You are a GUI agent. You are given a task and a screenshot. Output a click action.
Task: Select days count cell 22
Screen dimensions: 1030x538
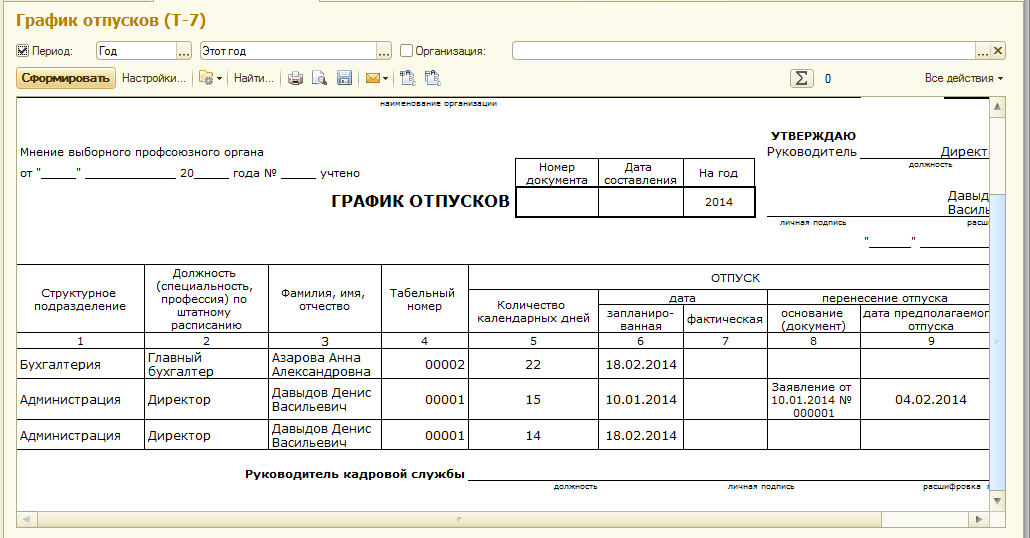(533, 365)
